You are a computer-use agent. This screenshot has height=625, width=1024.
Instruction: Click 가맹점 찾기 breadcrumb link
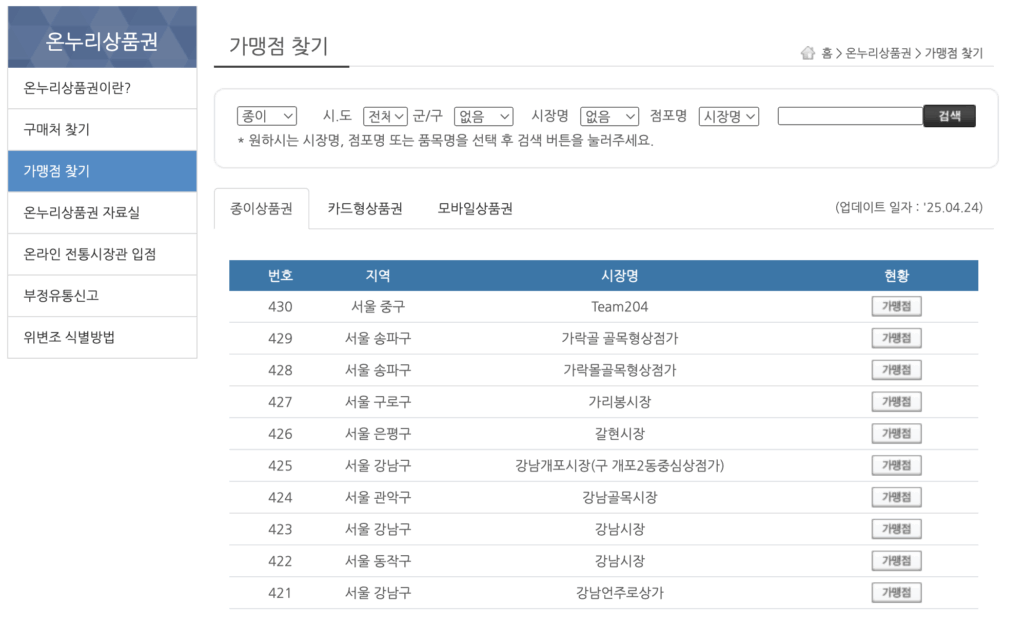(953, 54)
